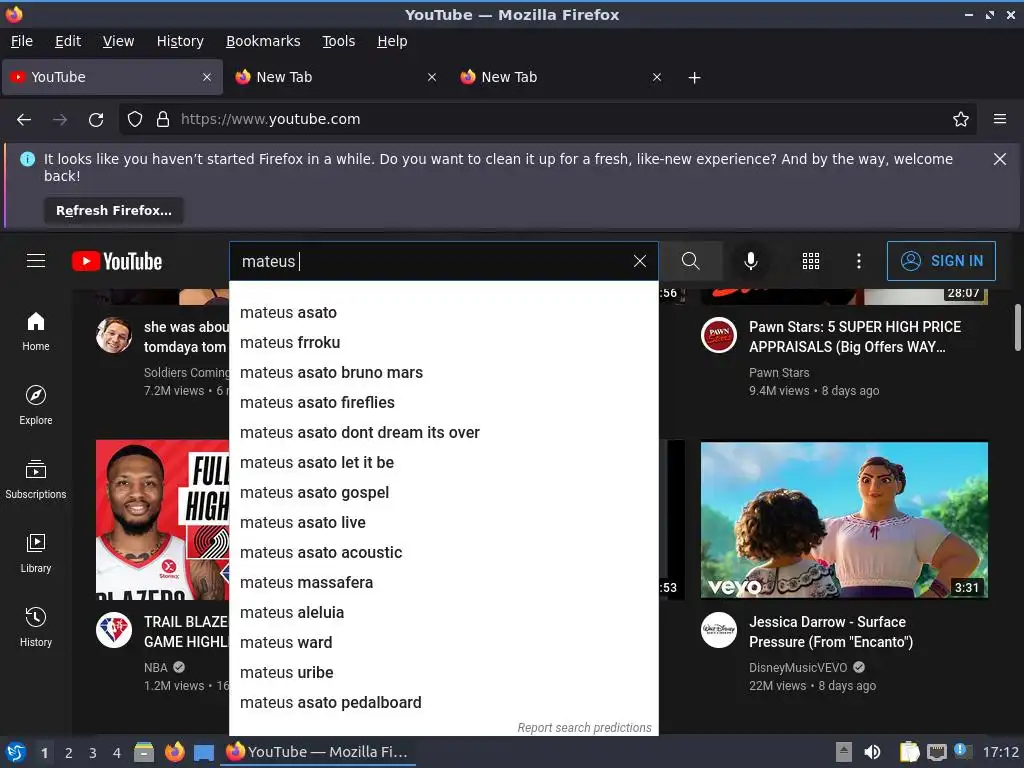This screenshot has height=768, width=1024.
Task: Switch to the first New Tab
Action: pos(336,77)
